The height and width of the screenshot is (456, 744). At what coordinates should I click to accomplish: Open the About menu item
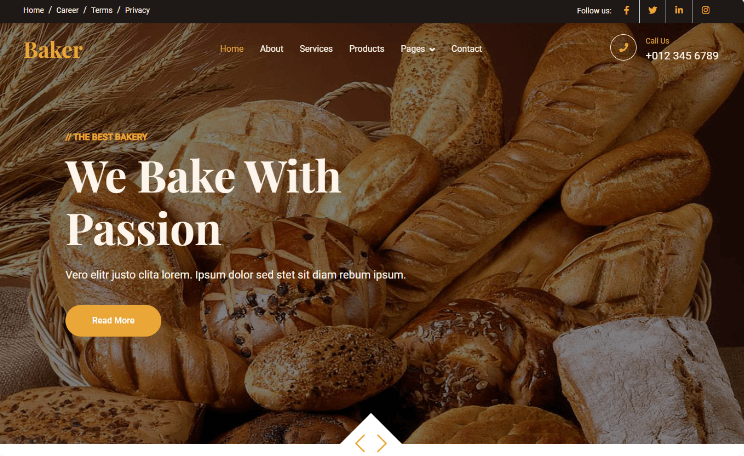pyautogui.click(x=271, y=49)
